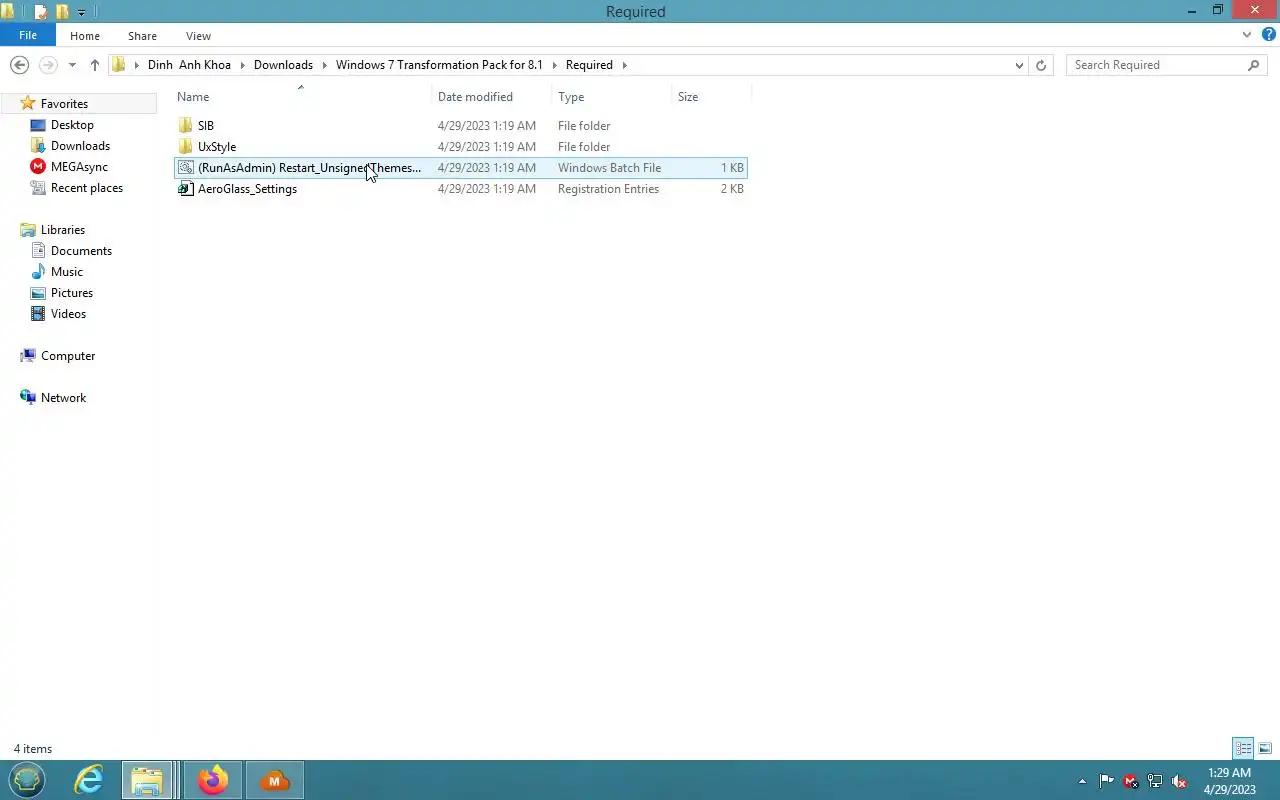This screenshot has width=1280, height=800.
Task: Expand arrow after Windows 7 Transformation Pack
Action: click(x=555, y=65)
